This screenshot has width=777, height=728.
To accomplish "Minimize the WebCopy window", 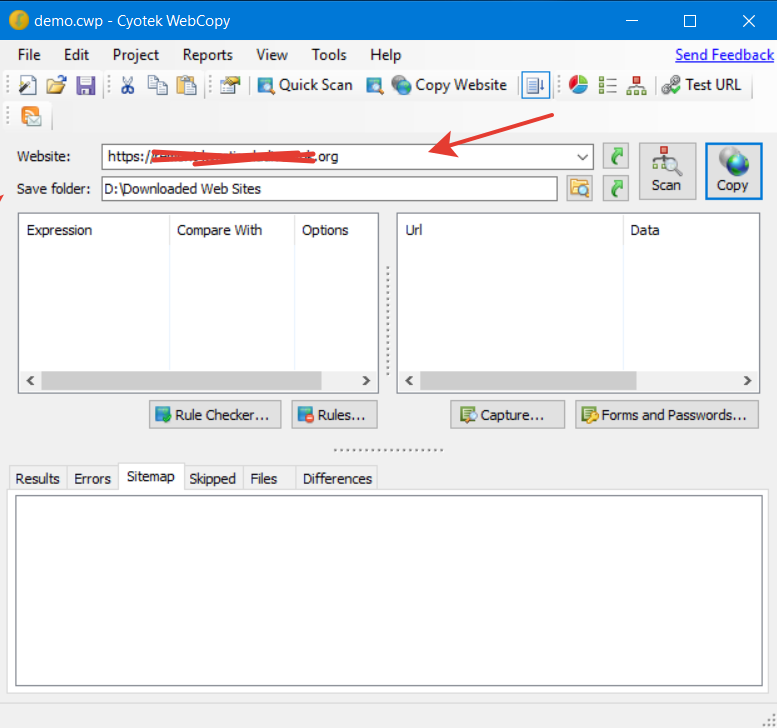I will (x=632, y=21).
